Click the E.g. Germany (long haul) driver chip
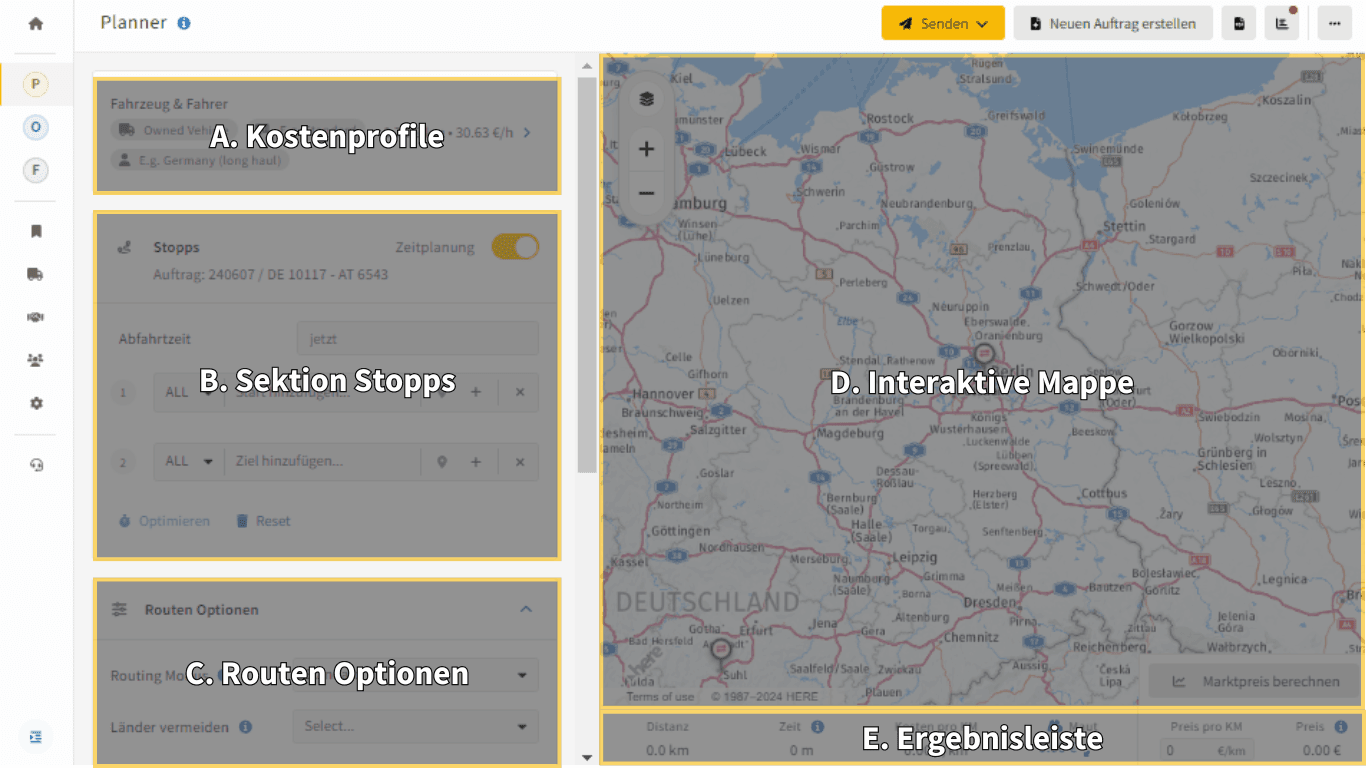This screenshot has height=768, width=1366. pos(200,160)
